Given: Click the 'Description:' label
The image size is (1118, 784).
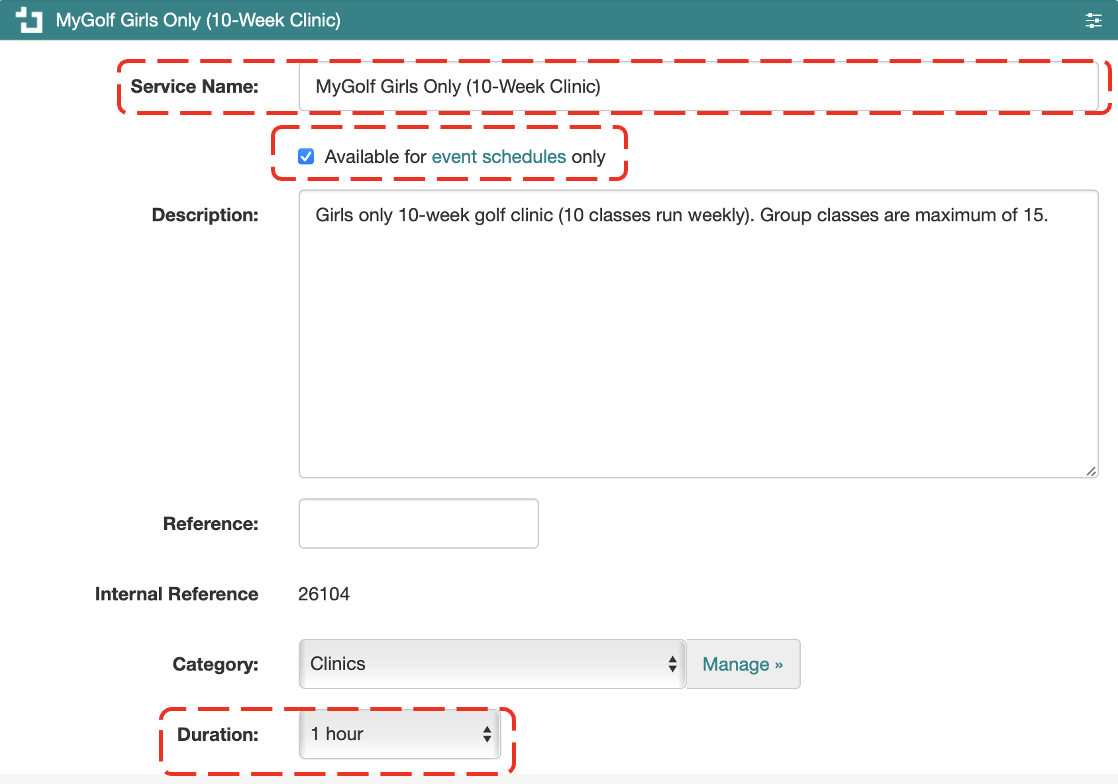Looking at the screenshot, I should point(205,215).
